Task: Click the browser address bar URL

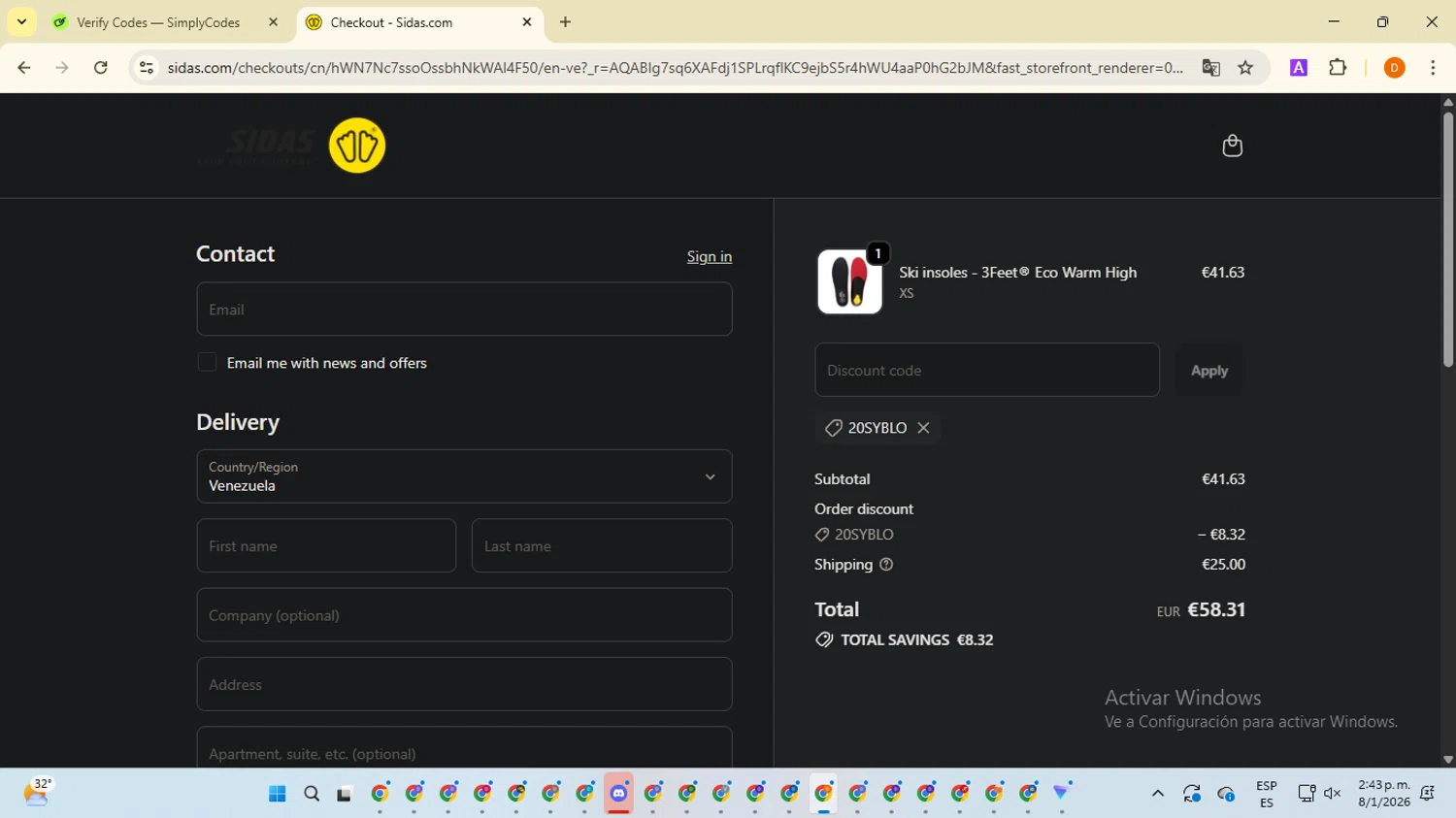Action: click(x=675, y=68)
